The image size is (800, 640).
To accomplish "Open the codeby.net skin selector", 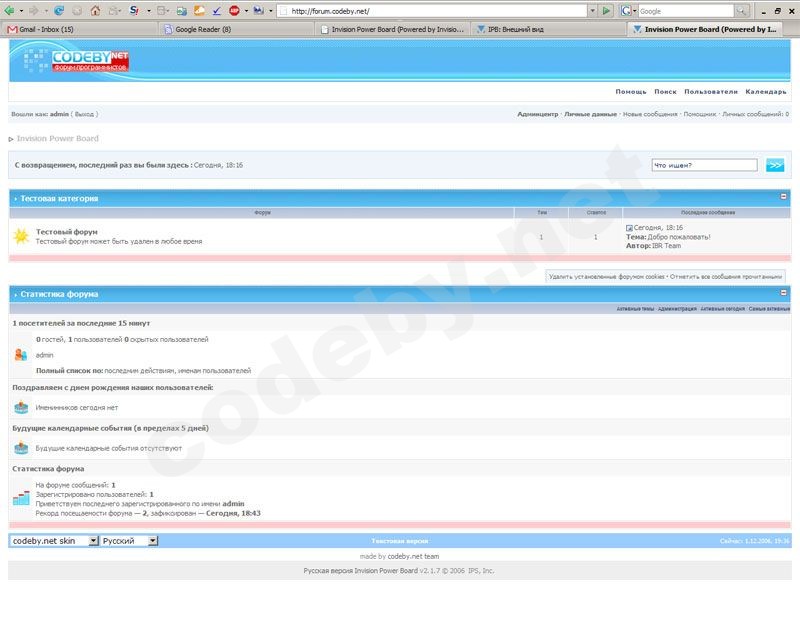I will tap(54, 540).
